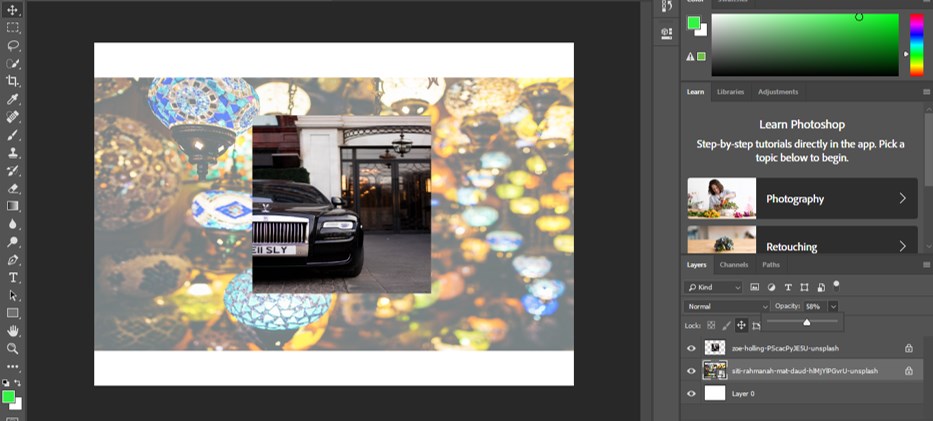Open the Layers panel flyout menu
The image size is (933, 421).
pos(926,265)
